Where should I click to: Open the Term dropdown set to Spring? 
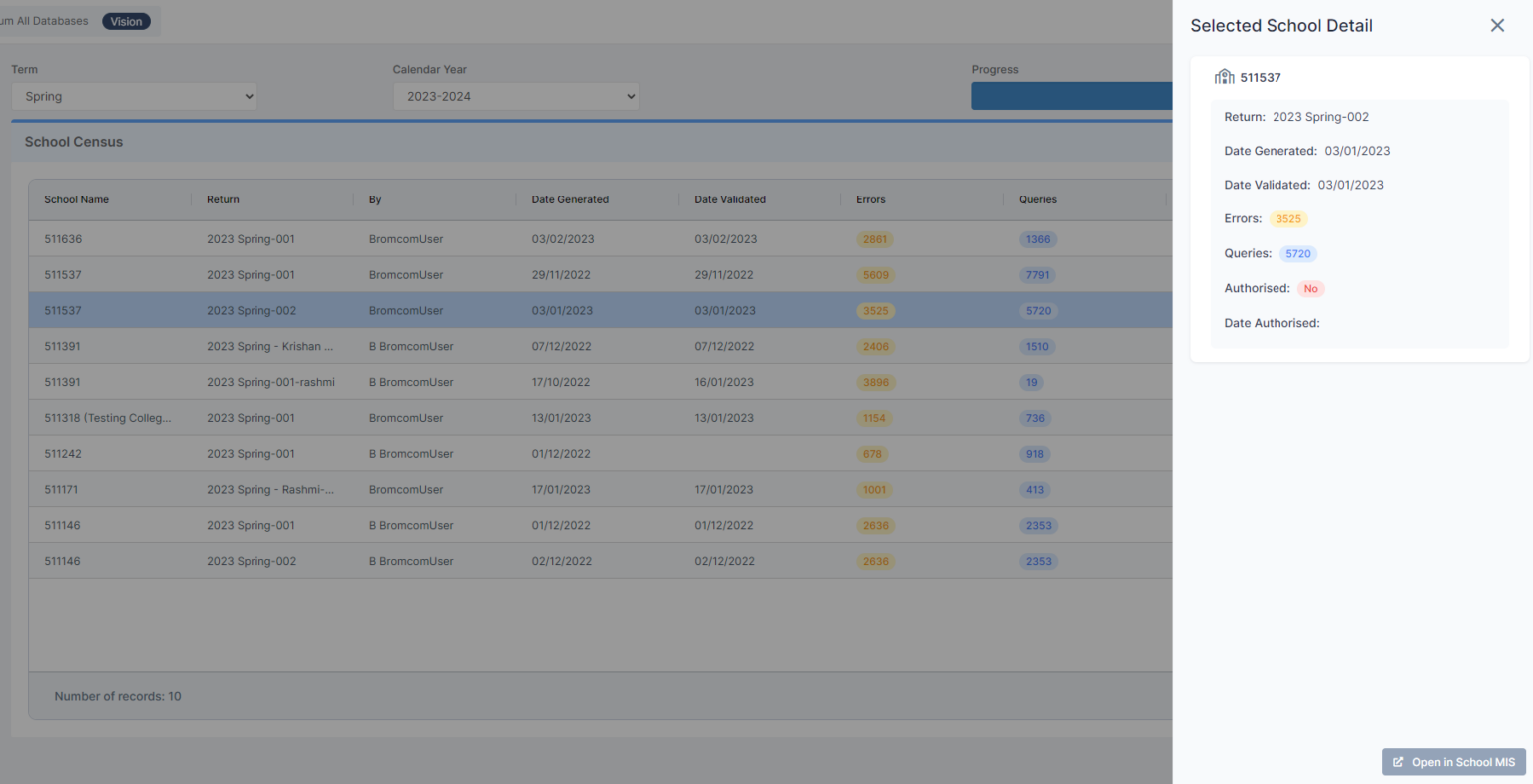click(135, 97)
